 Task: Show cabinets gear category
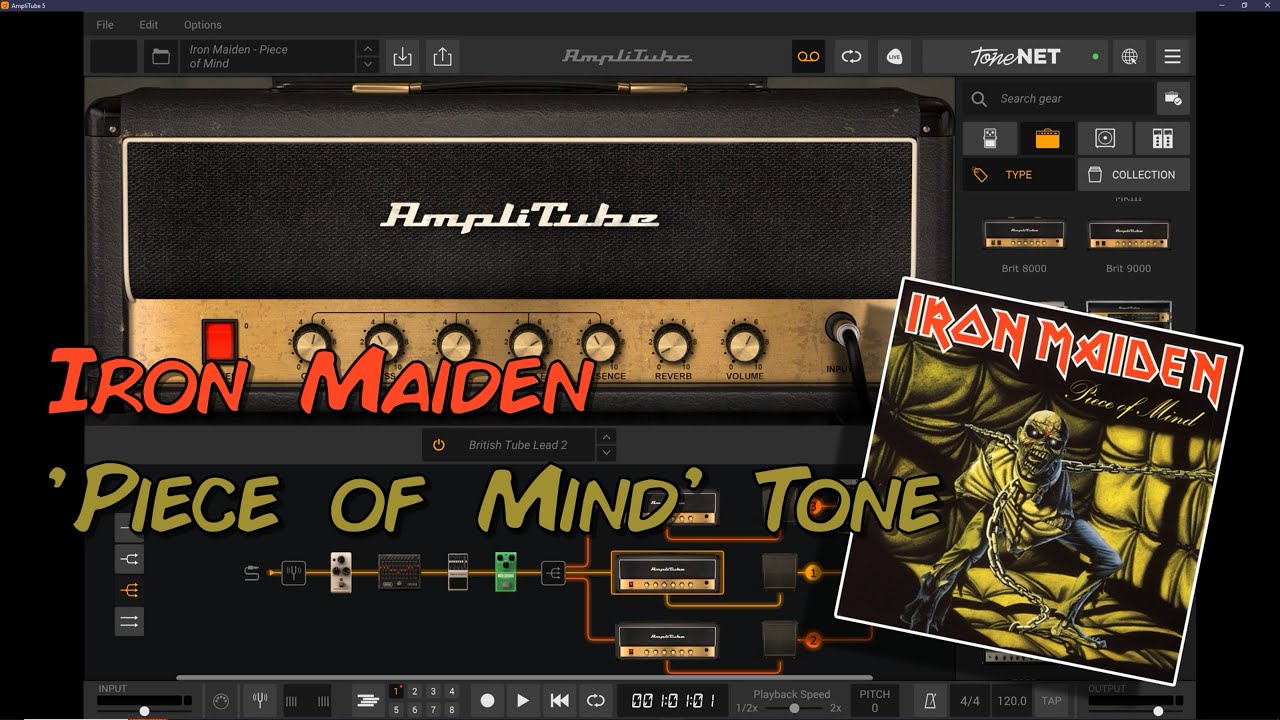(1105, 138)
